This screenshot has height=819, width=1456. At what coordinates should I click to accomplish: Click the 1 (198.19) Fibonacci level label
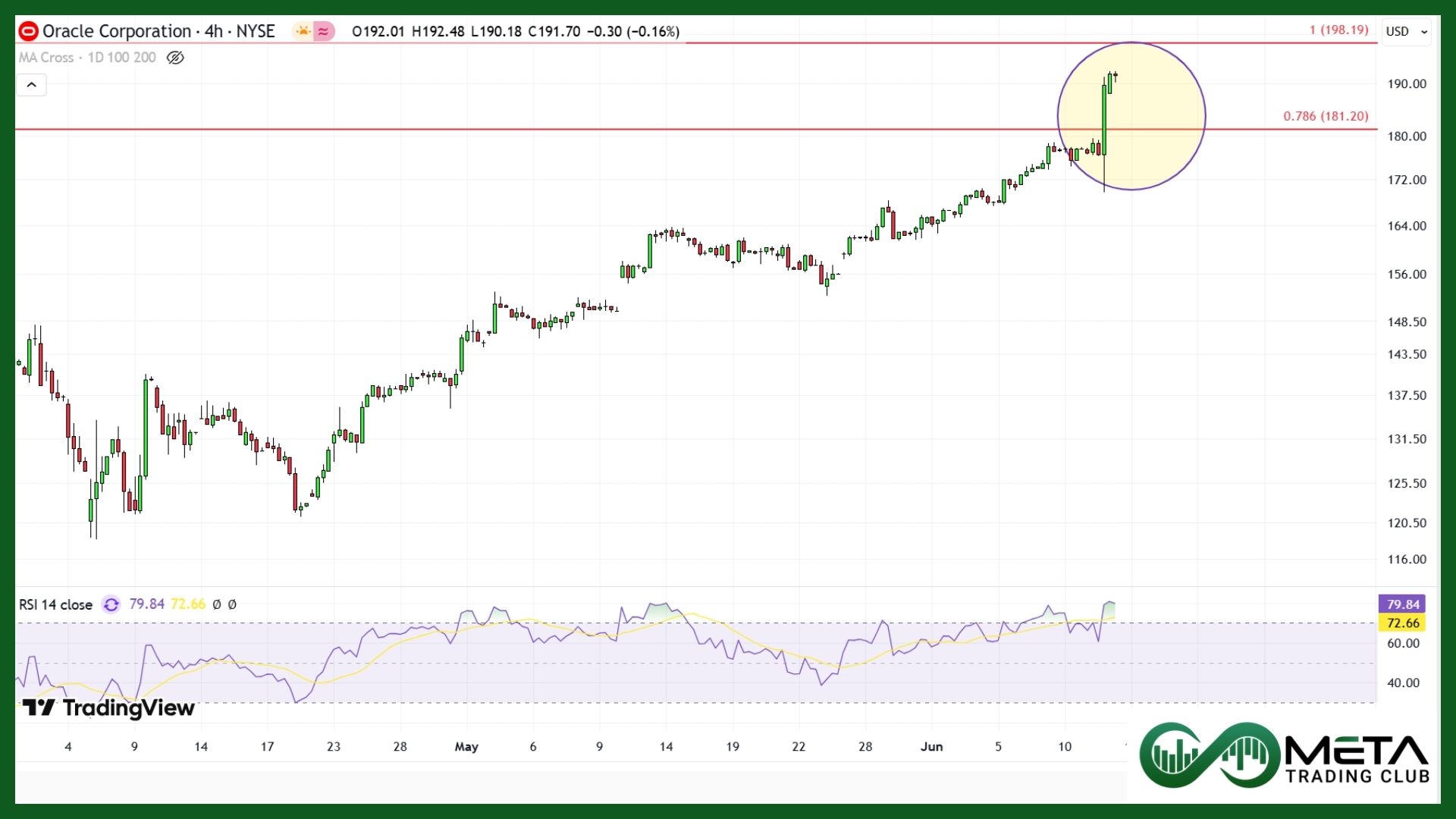tap(1338, 30)
